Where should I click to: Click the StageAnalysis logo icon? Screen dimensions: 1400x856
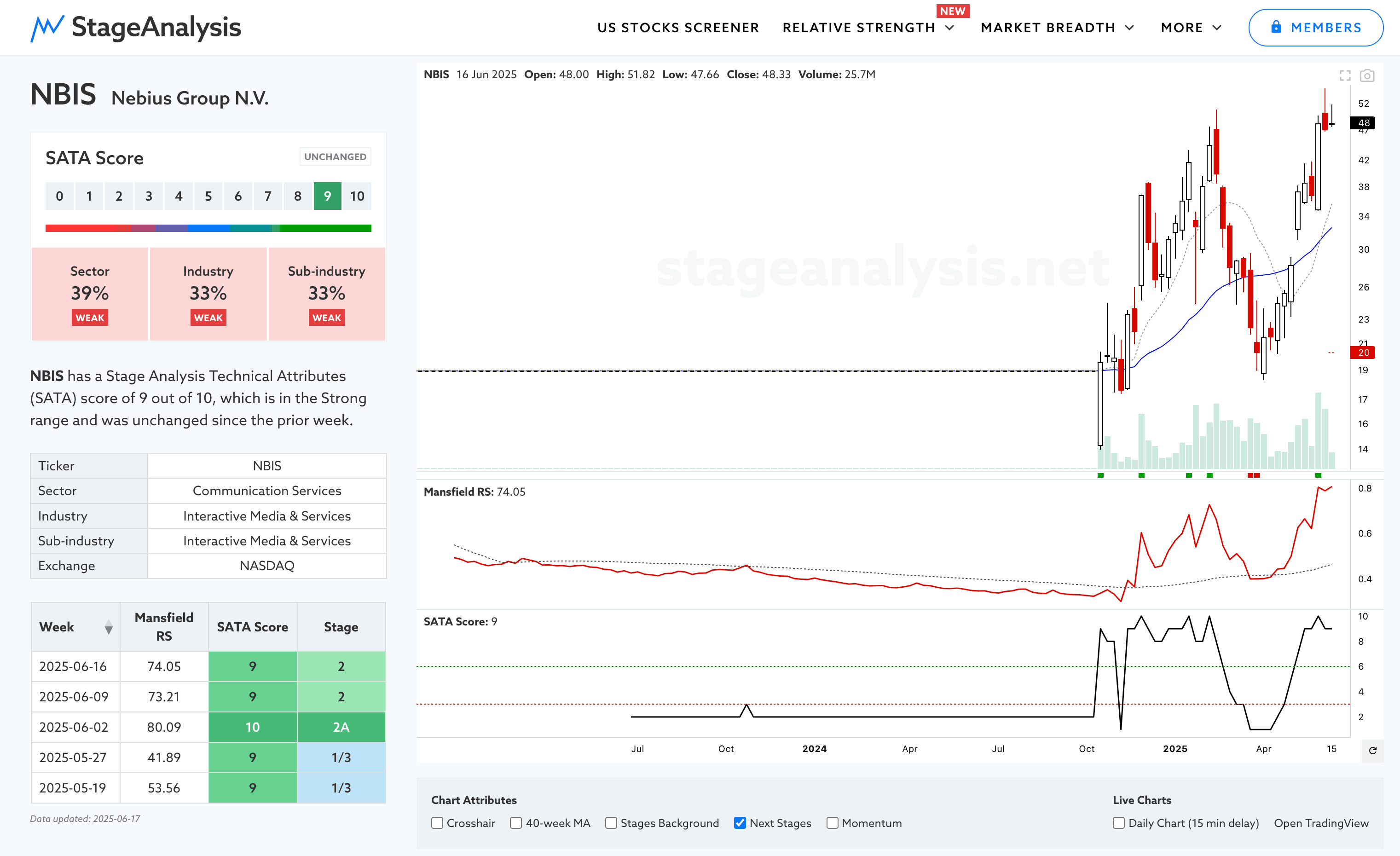point(46,28)
